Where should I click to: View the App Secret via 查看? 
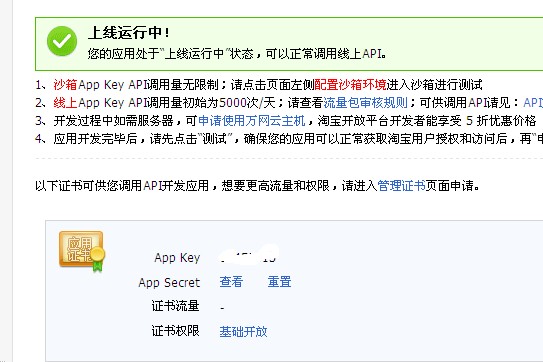[231, 282]
